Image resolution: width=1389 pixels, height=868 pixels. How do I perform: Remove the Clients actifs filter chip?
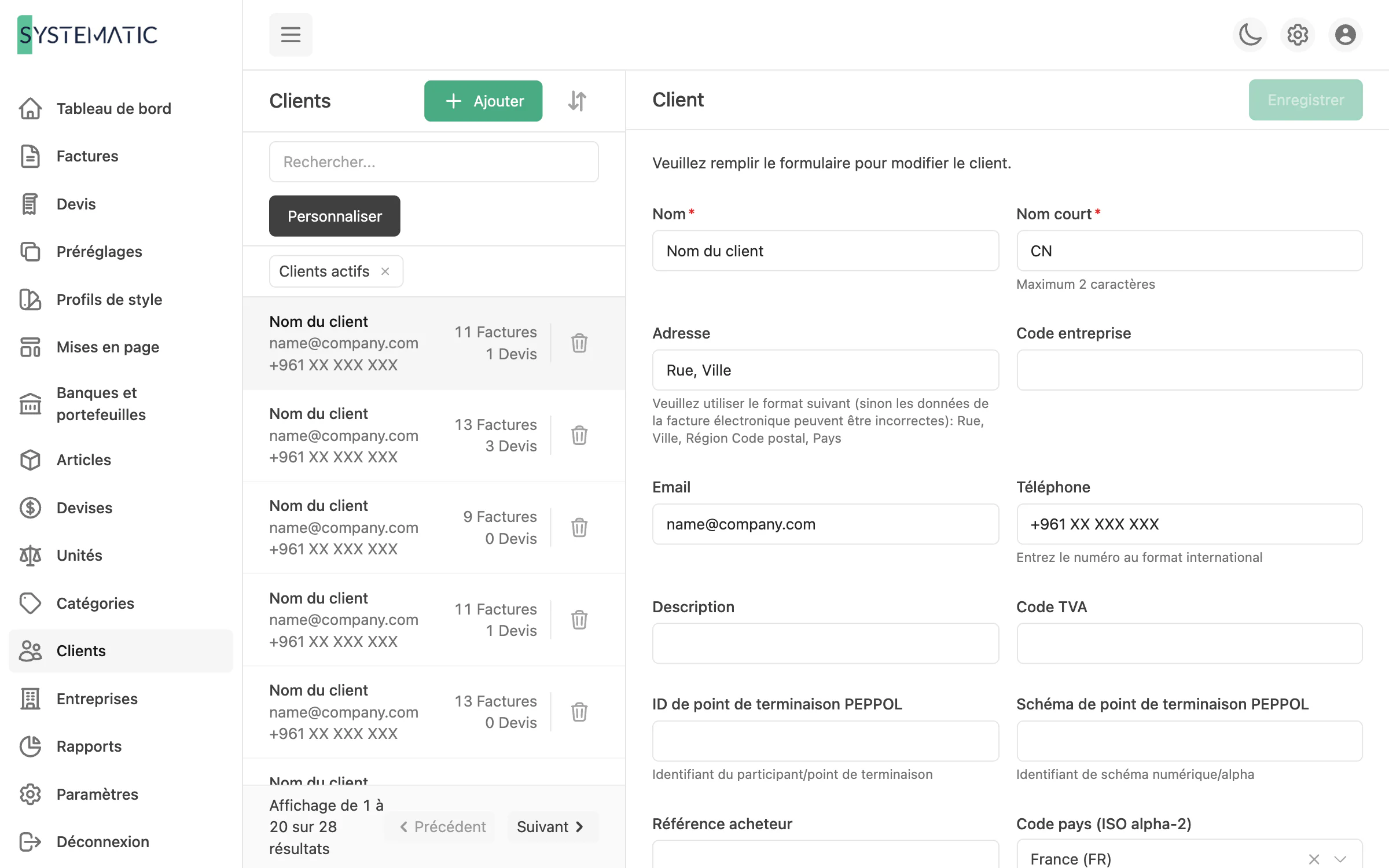tap(385, 271)
